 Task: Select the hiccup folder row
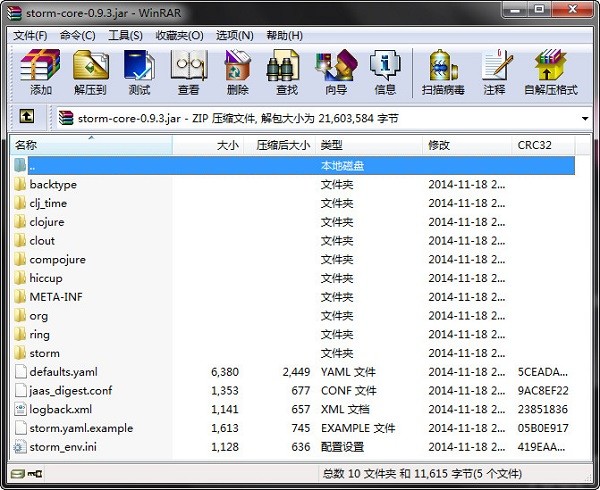293,278
